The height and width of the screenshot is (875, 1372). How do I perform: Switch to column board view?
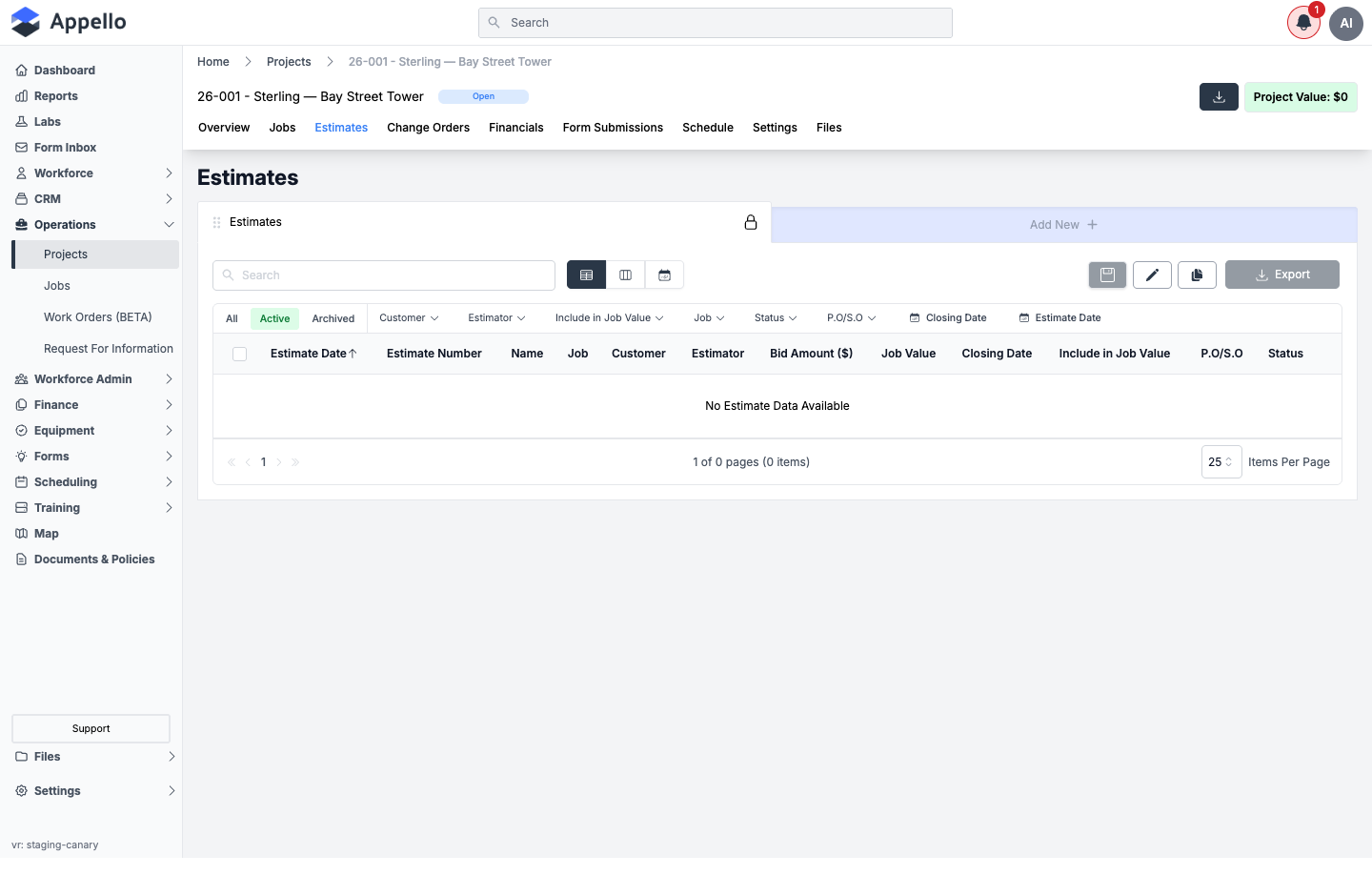(x=625, y=275)
